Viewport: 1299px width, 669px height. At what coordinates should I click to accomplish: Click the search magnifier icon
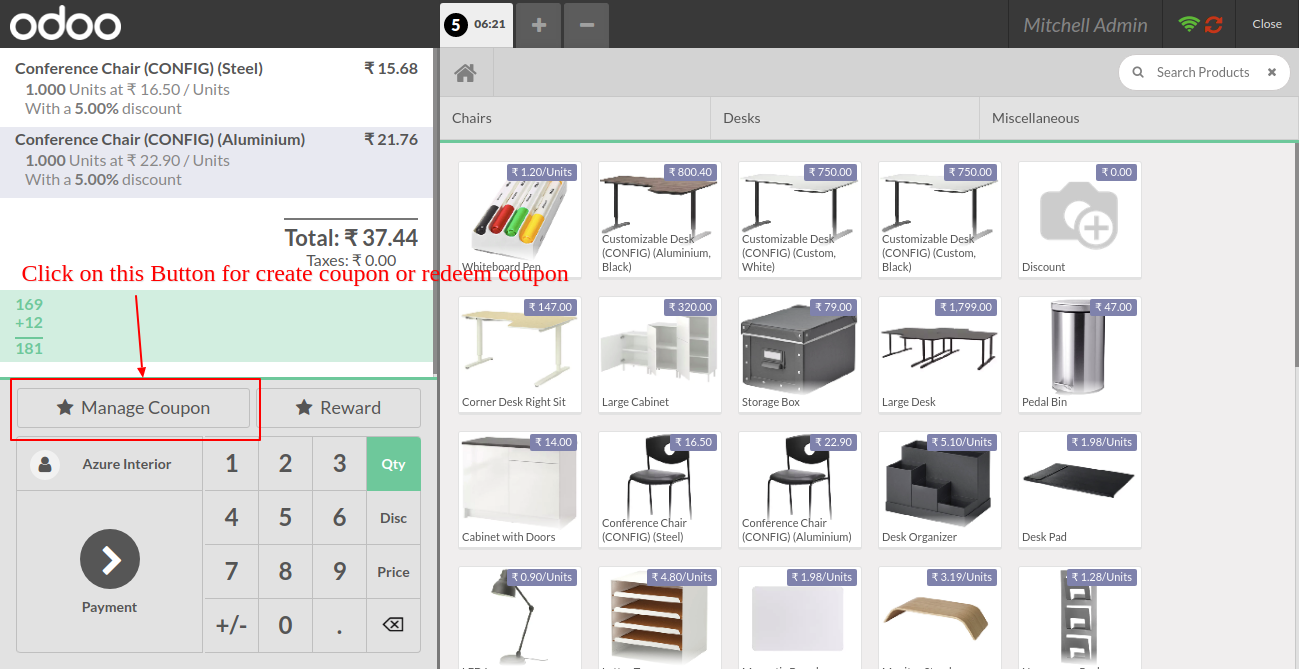1137,72
